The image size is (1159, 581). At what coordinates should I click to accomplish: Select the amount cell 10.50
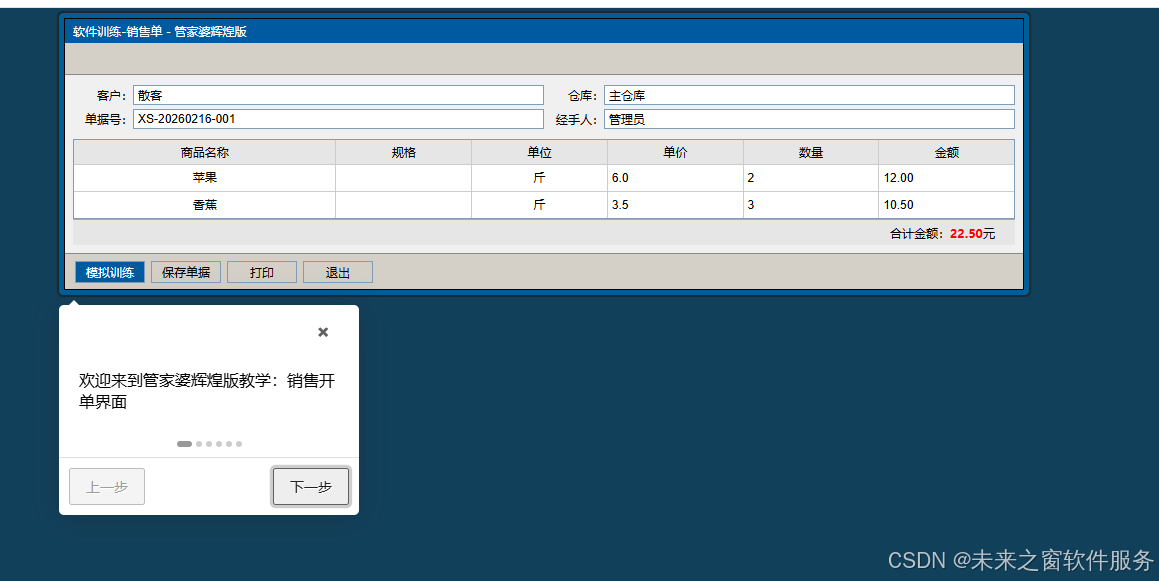[947, 205]
